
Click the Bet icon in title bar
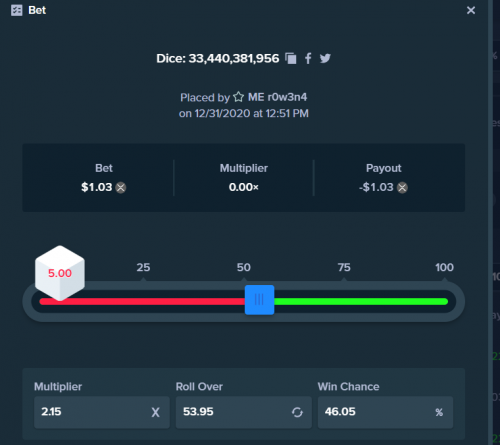(17, 10)
